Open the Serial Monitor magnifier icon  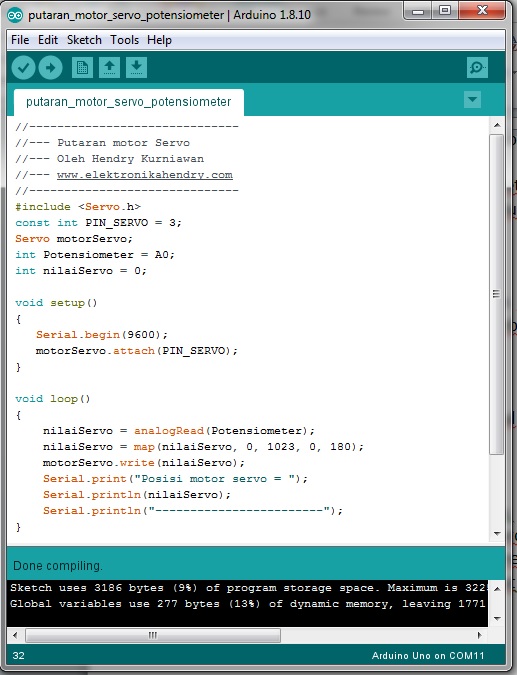click(x=477, y=68)
